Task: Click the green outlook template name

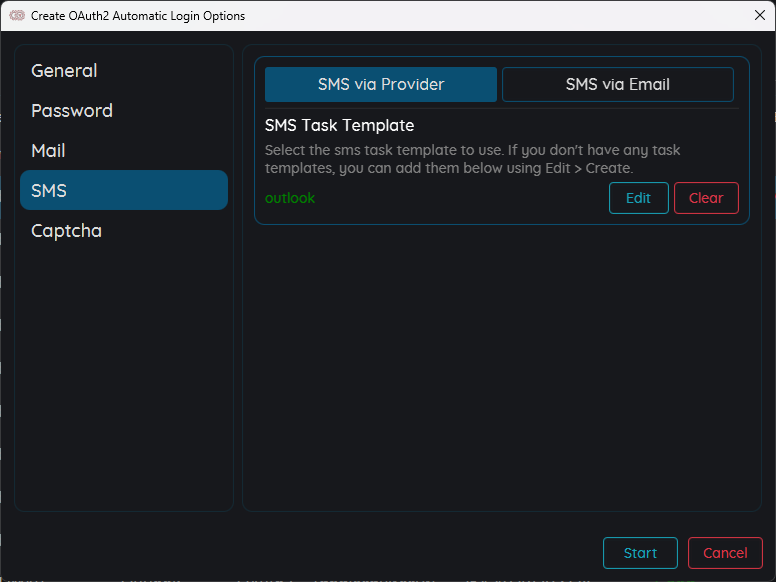Action: 290,198
